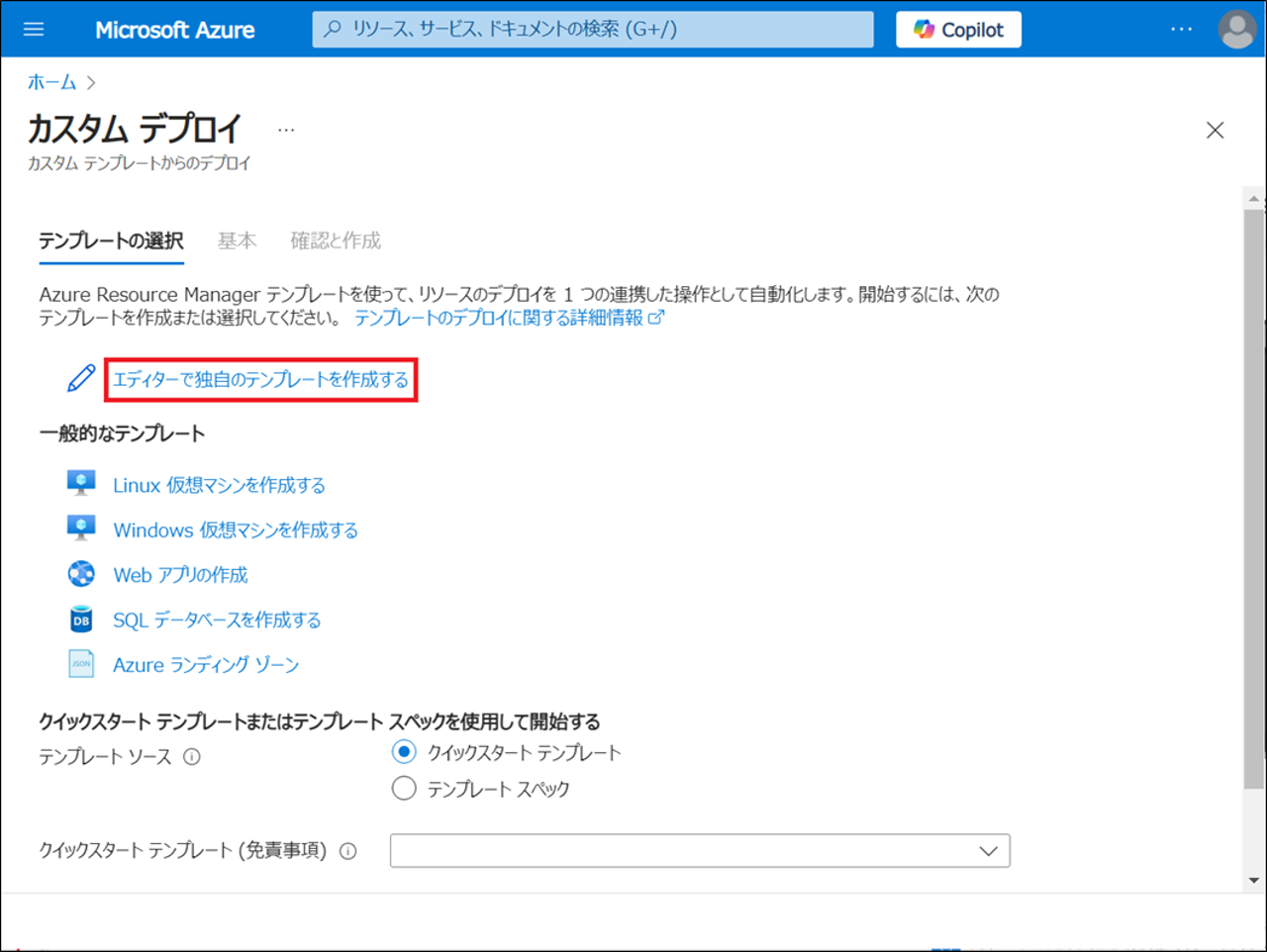This screenshot has height=952, width=1267.
Task: Open the top bar ellipsis overflow menu
Action: click(1181, 30)
